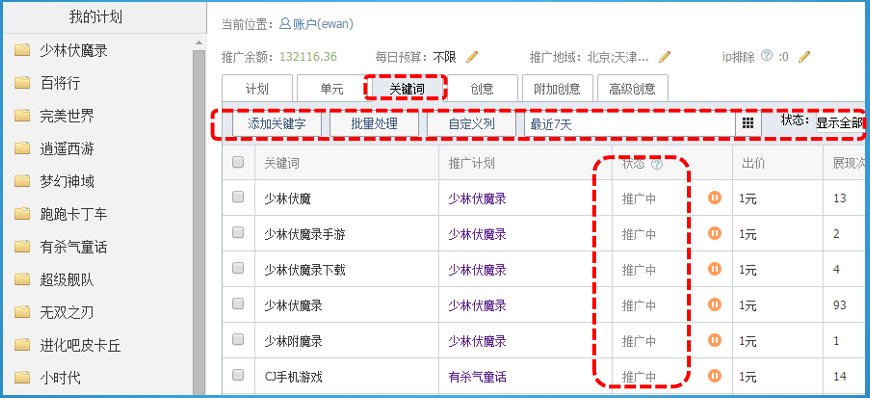Open the 状态 显示全部 dropdown
870x398 pixels.
click(839, 124)
